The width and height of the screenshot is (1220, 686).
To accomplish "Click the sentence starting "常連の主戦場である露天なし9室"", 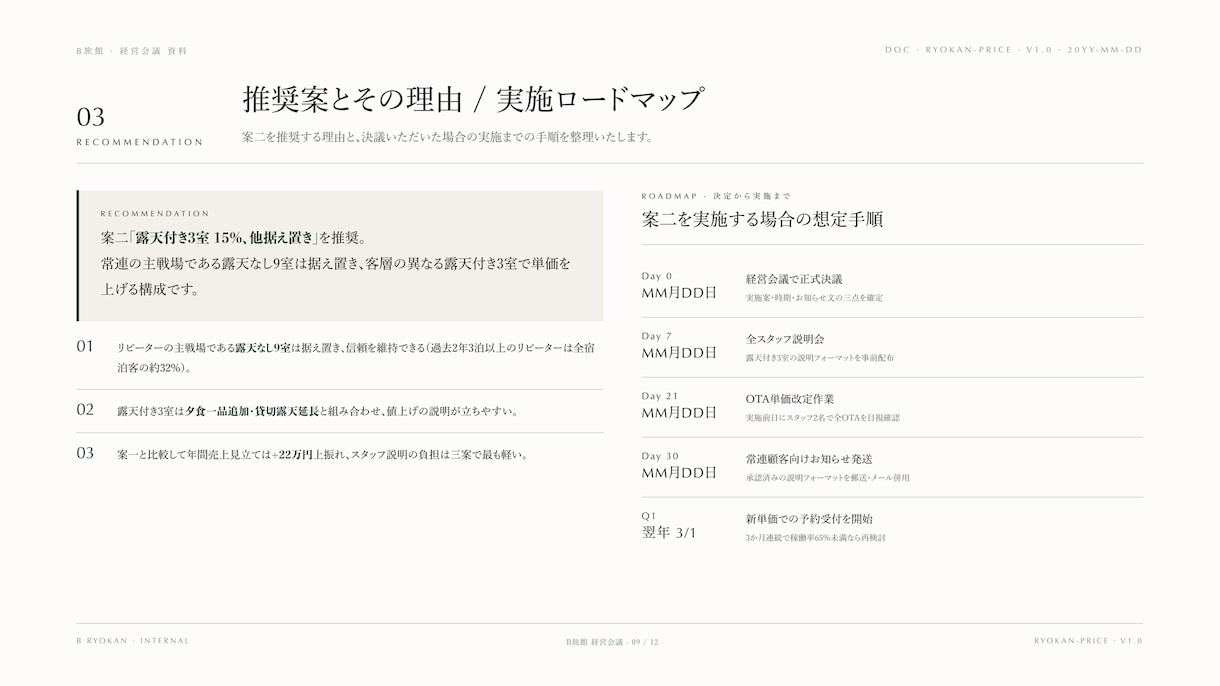I will pyautogui.click(x=336, y=264).
